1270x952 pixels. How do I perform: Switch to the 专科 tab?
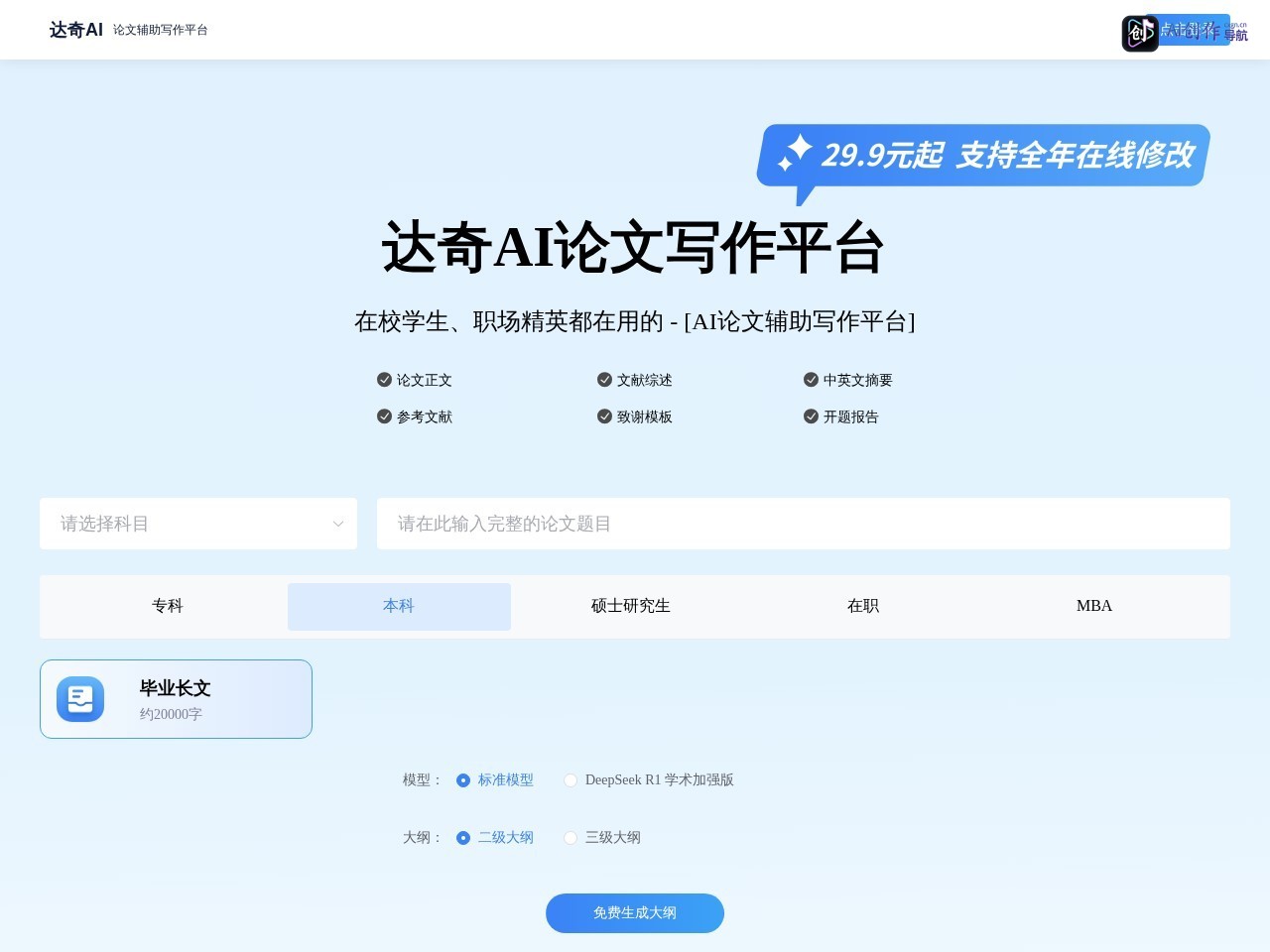168,606
